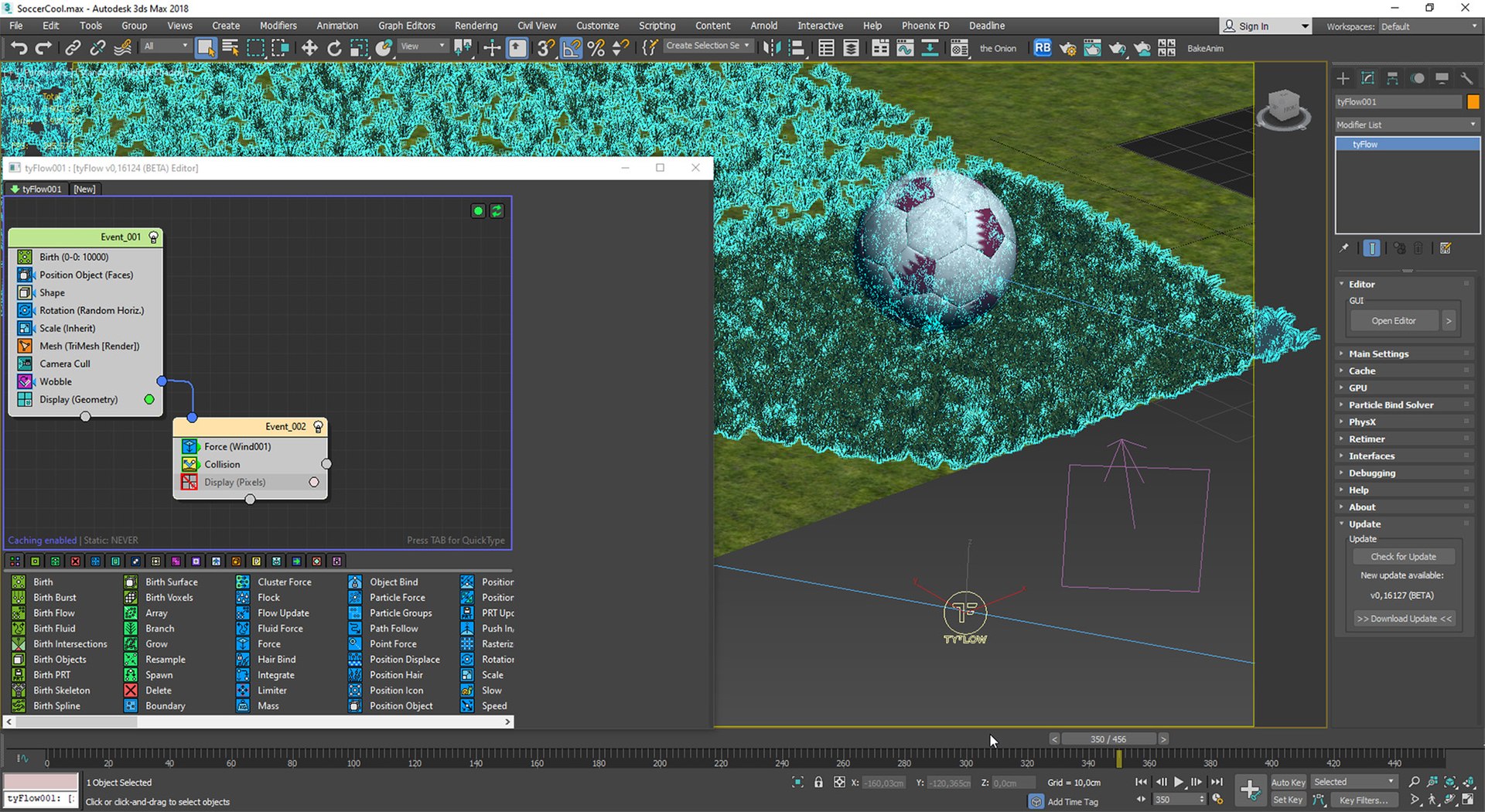
Task: Open the Workspaces Default dropdown
Action: point(1429,26)
